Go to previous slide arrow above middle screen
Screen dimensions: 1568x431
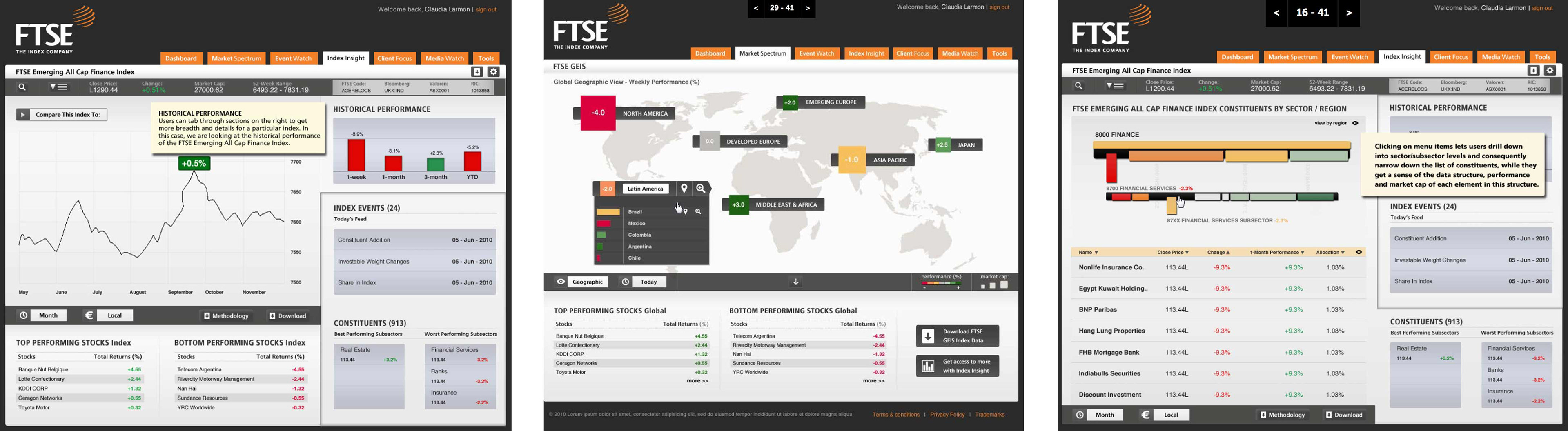coord(756,9)
